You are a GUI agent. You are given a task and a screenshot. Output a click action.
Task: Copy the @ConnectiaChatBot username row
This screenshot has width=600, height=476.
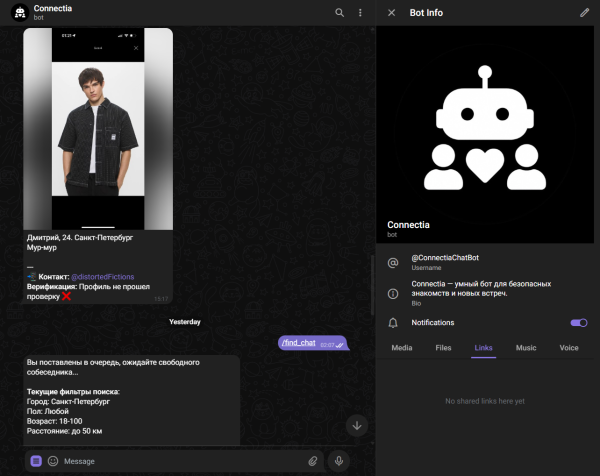[x=485, y=262]
